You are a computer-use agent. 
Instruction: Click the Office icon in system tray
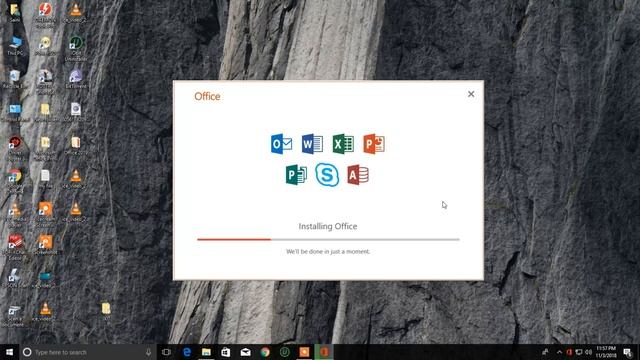click(x=569, y=352)
